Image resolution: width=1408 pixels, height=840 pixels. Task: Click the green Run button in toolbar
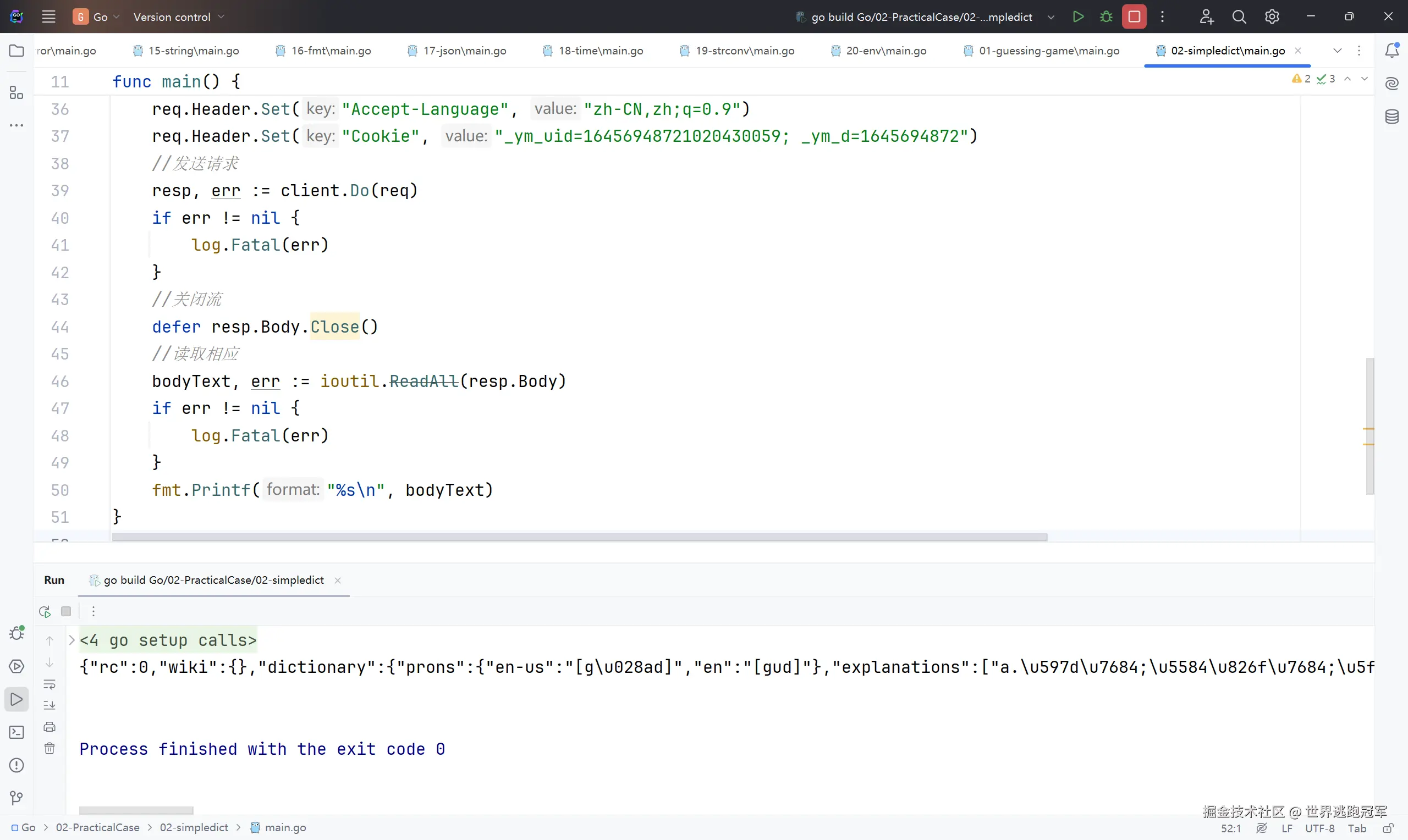click(x=1078, y=16)
